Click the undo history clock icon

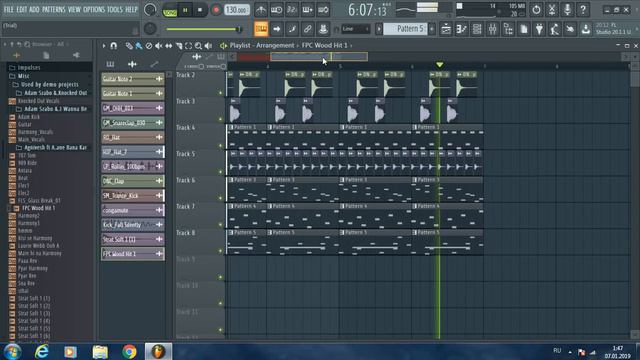point(536,9)
